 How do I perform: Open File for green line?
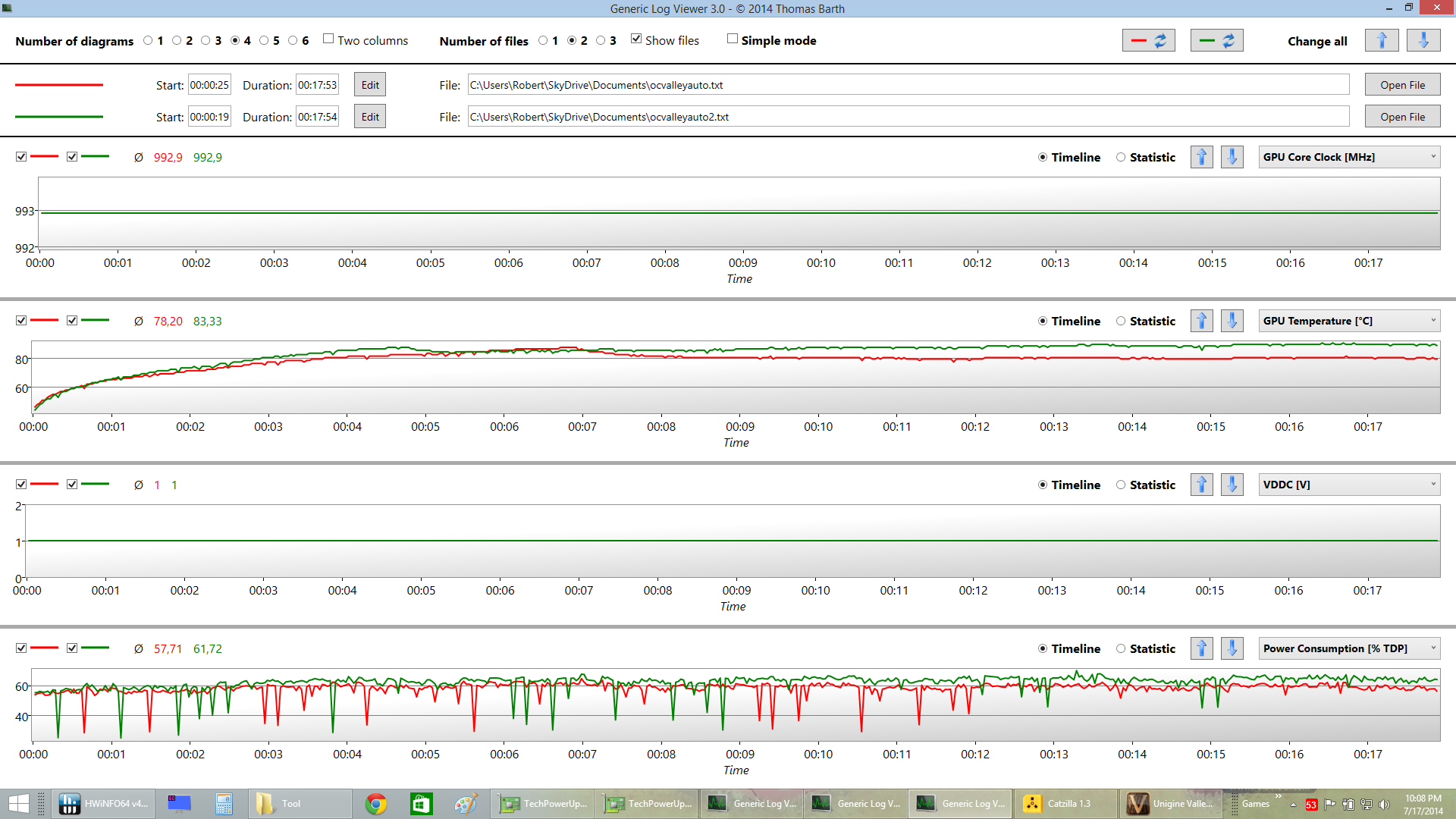click(1403, 117)
